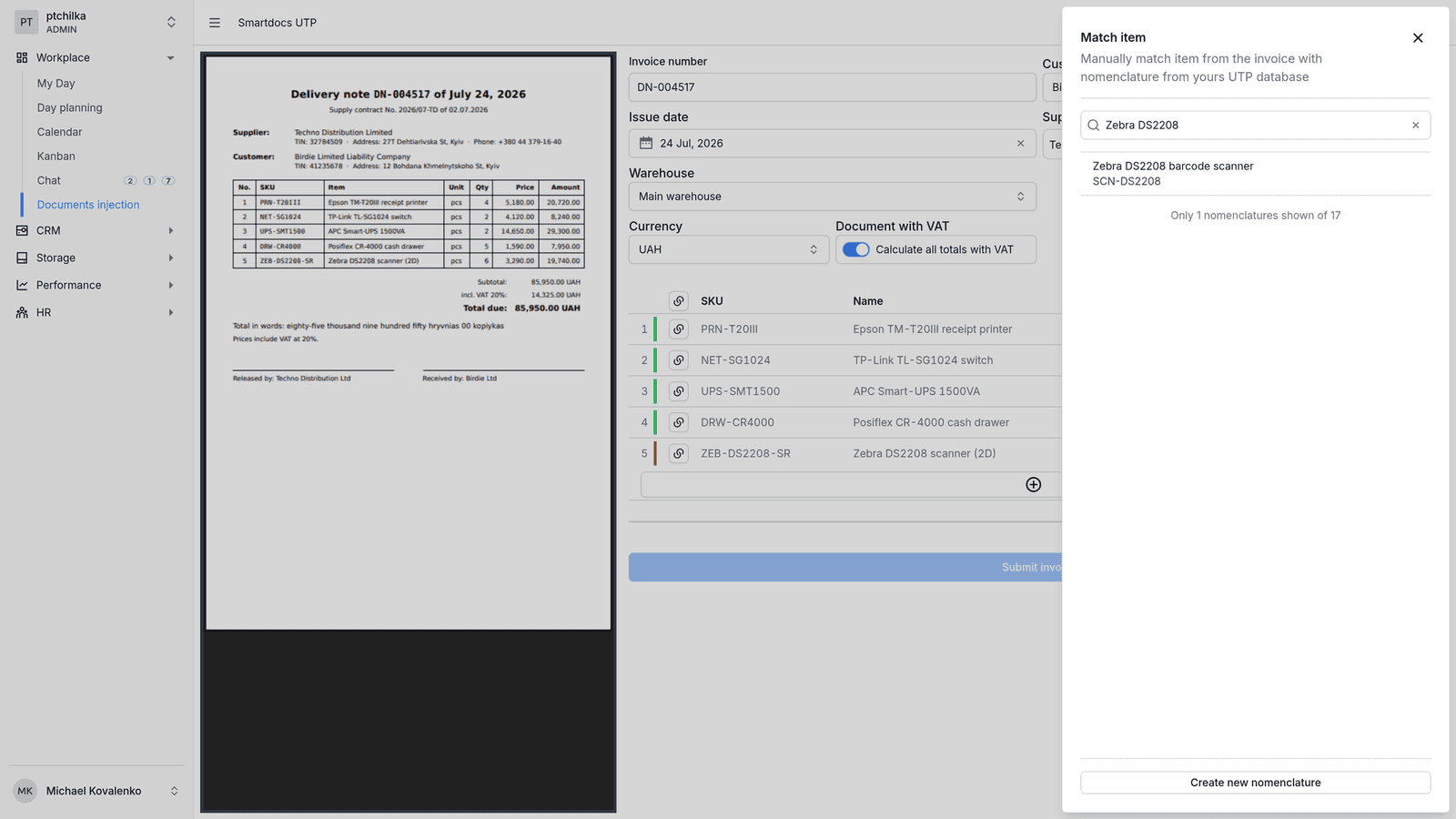Click the calendar icon in Issue date
This screenshot has width=1456, height=819.
[646, 143]
